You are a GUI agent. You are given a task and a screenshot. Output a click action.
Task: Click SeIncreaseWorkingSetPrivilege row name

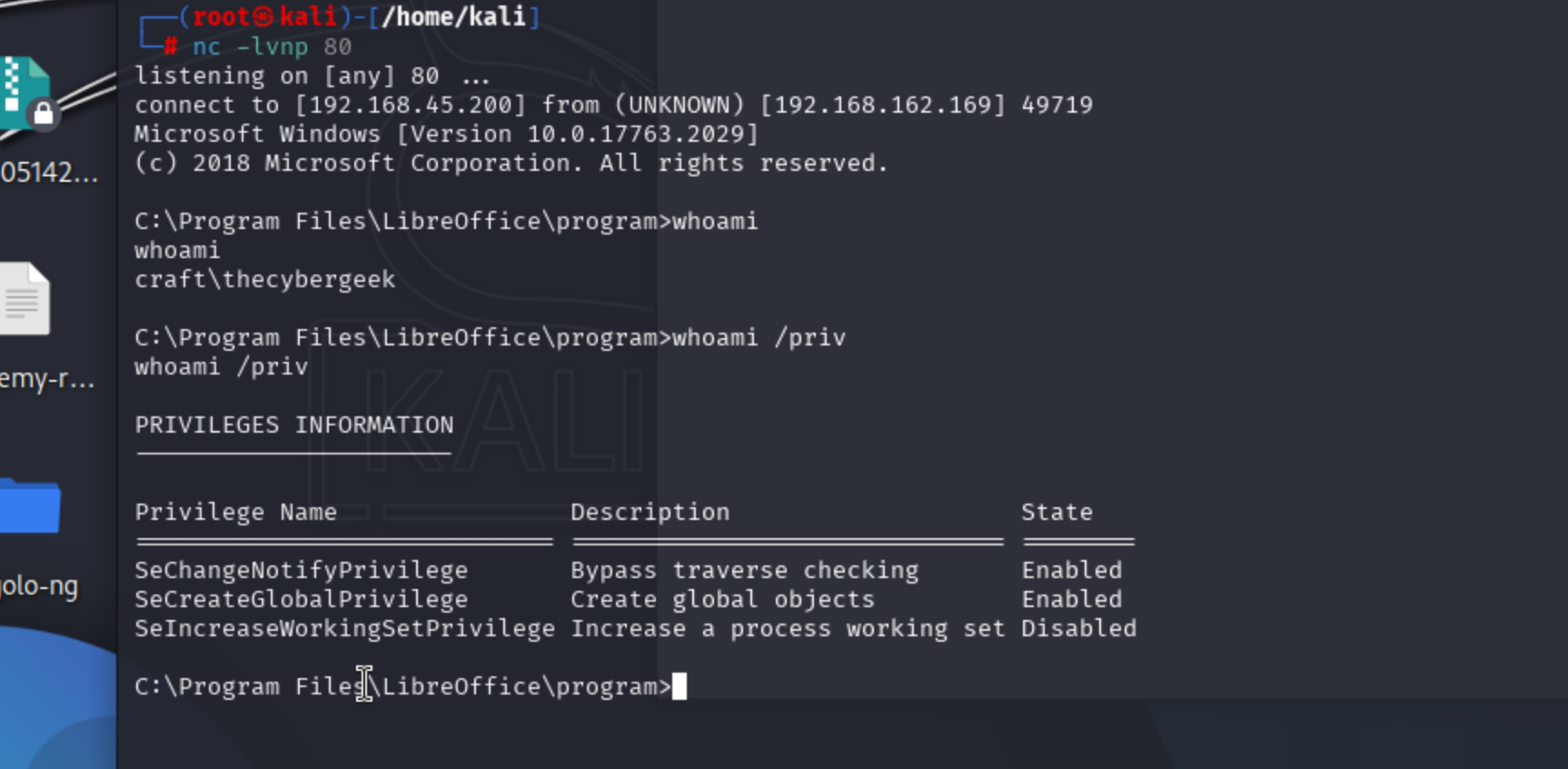[x=345, y=628]
